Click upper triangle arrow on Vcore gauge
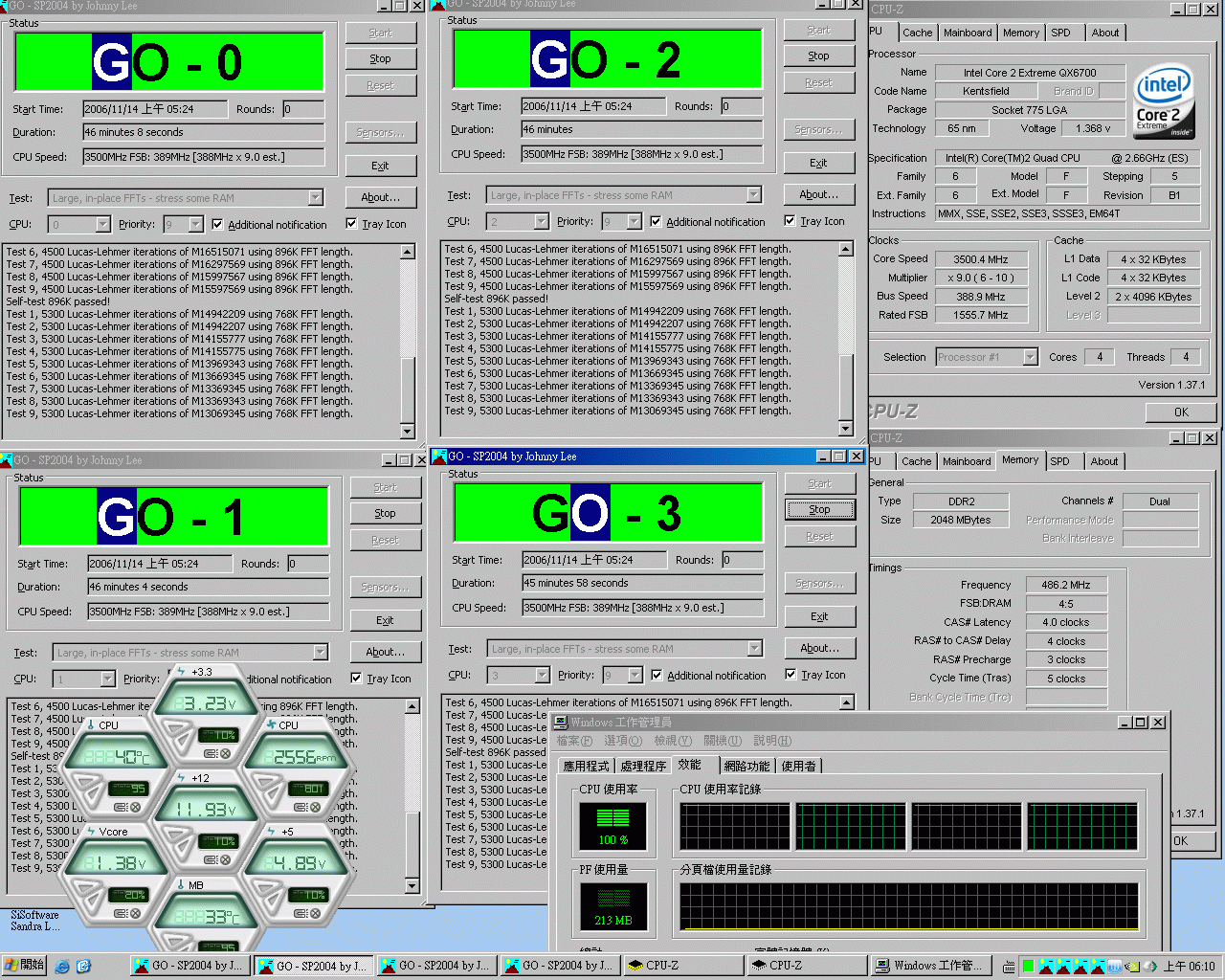This screenshot has width=1225, height=980. [x=86, y=887]
